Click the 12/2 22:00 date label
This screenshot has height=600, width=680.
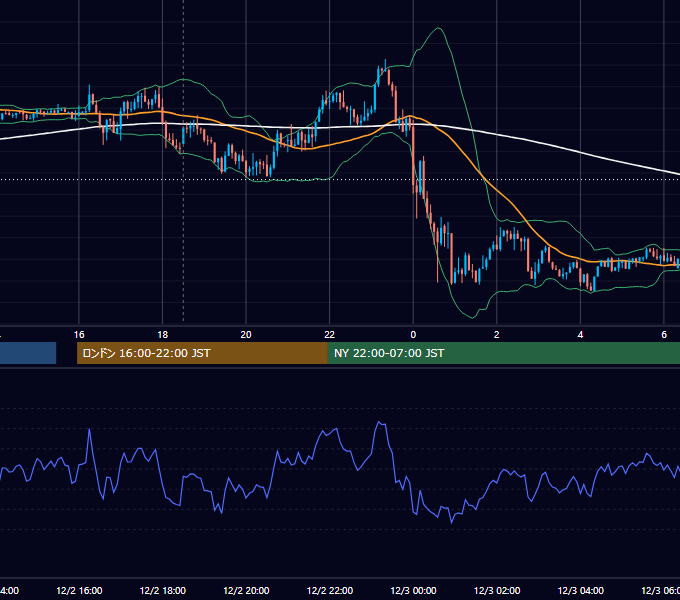(330, 590)
